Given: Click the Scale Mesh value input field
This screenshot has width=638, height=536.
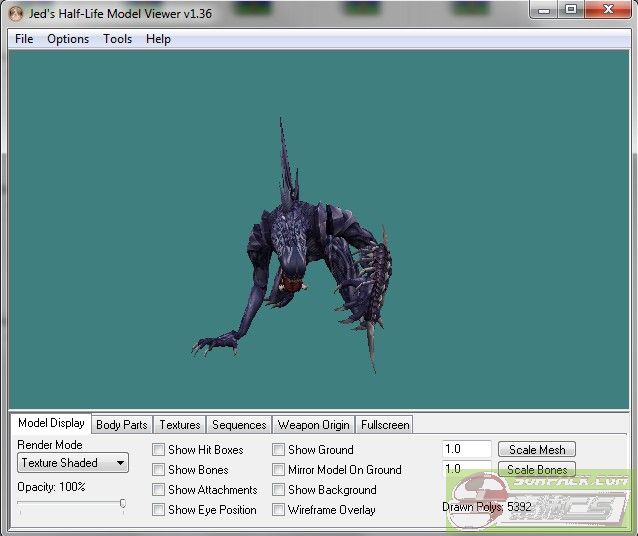Looking at the screenshot, I should coord(466,450).
